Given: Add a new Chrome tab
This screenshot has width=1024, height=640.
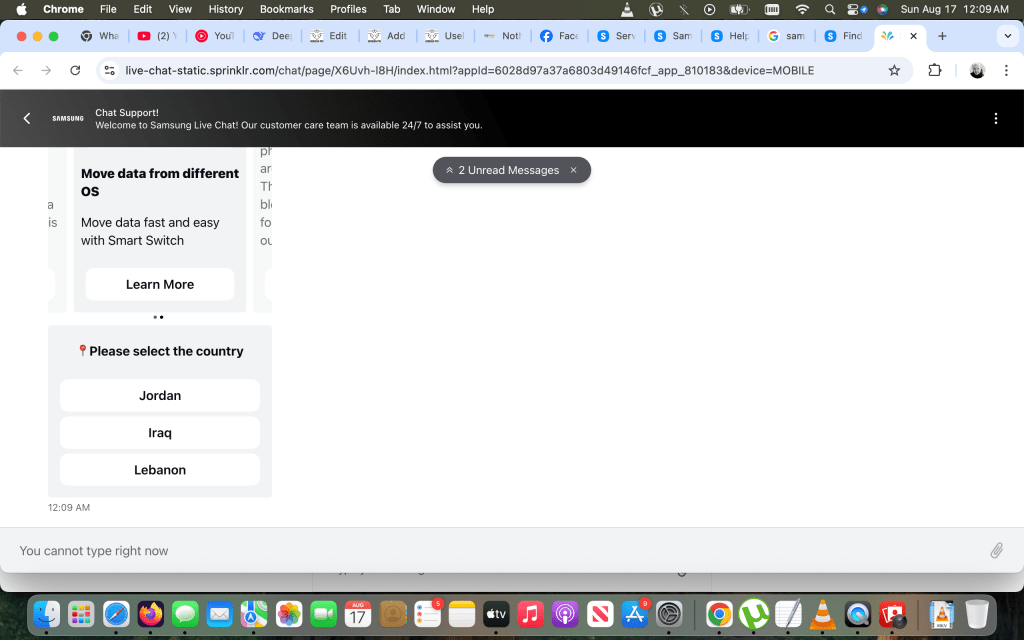Looking at the screenshot, I should click(x=942, y=36).
